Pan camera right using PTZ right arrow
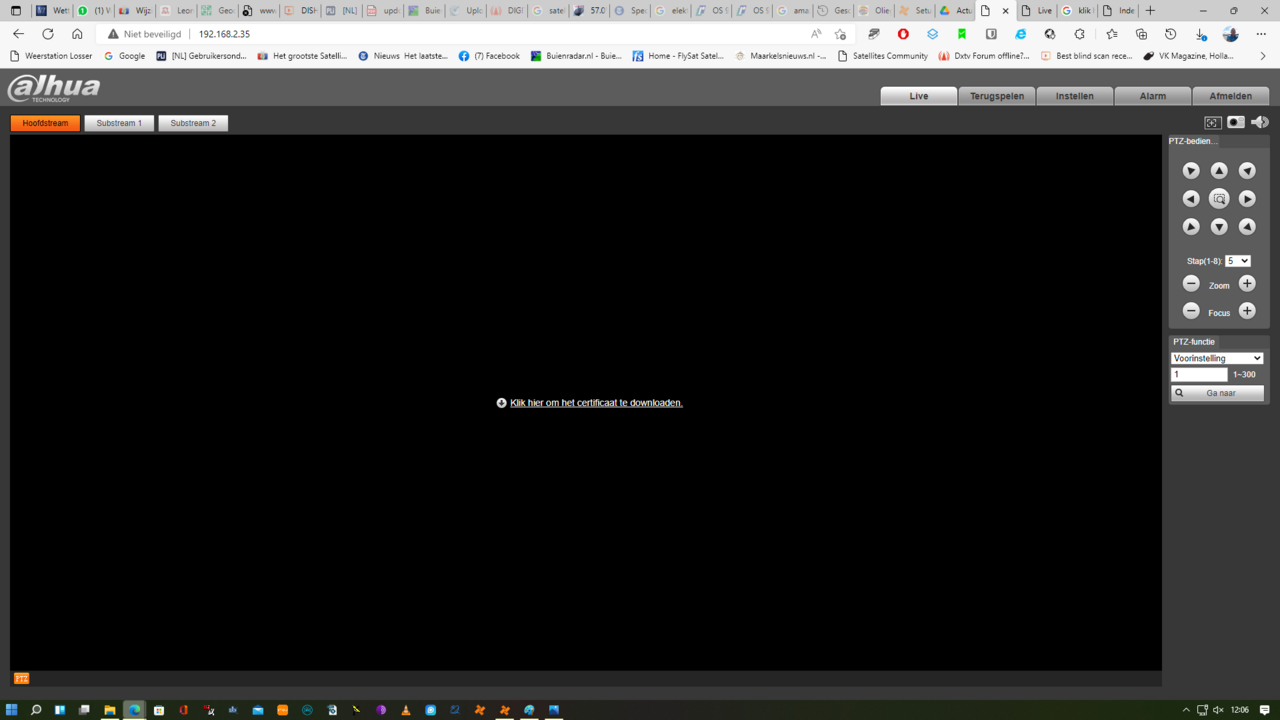 tap(1247, 199)
